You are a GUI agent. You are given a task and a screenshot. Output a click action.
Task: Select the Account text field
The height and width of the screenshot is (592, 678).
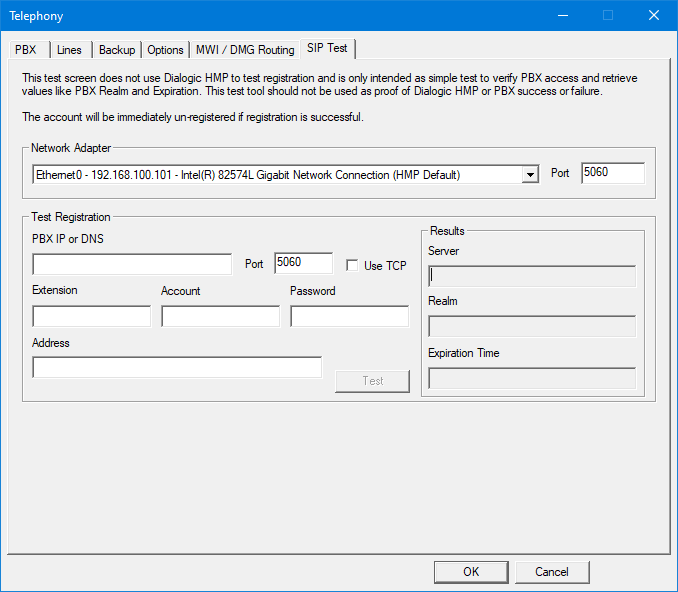(x=220, y=317)
